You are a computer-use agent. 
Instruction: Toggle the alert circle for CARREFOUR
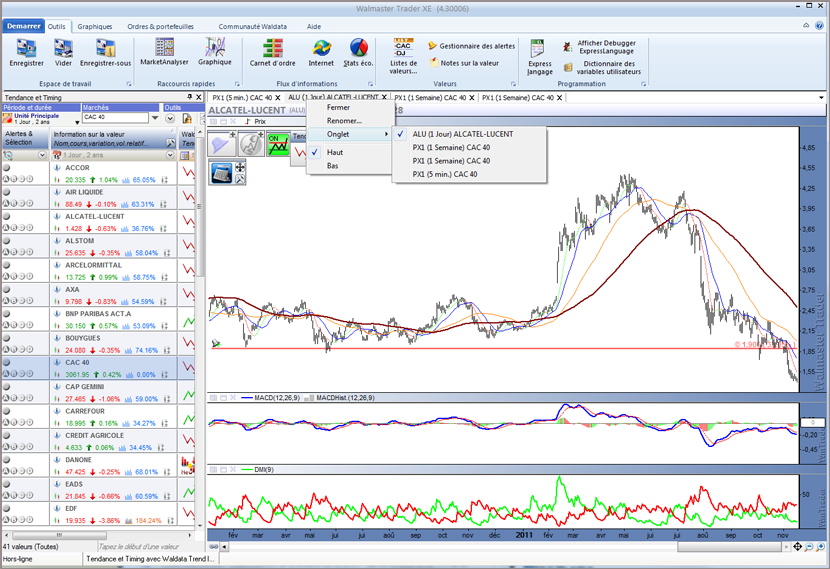(x=7, y=411)
